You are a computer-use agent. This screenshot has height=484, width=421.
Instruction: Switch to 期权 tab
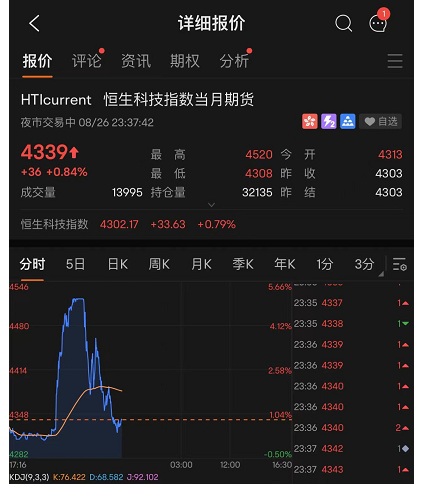[185, 61]
